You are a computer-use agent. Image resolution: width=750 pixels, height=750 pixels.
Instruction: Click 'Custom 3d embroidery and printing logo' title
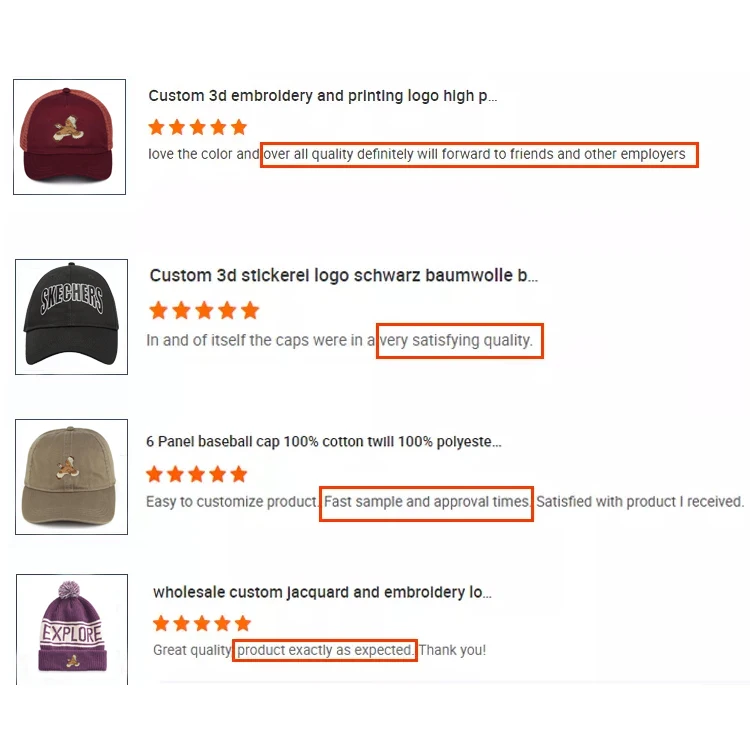coord(322,96)
